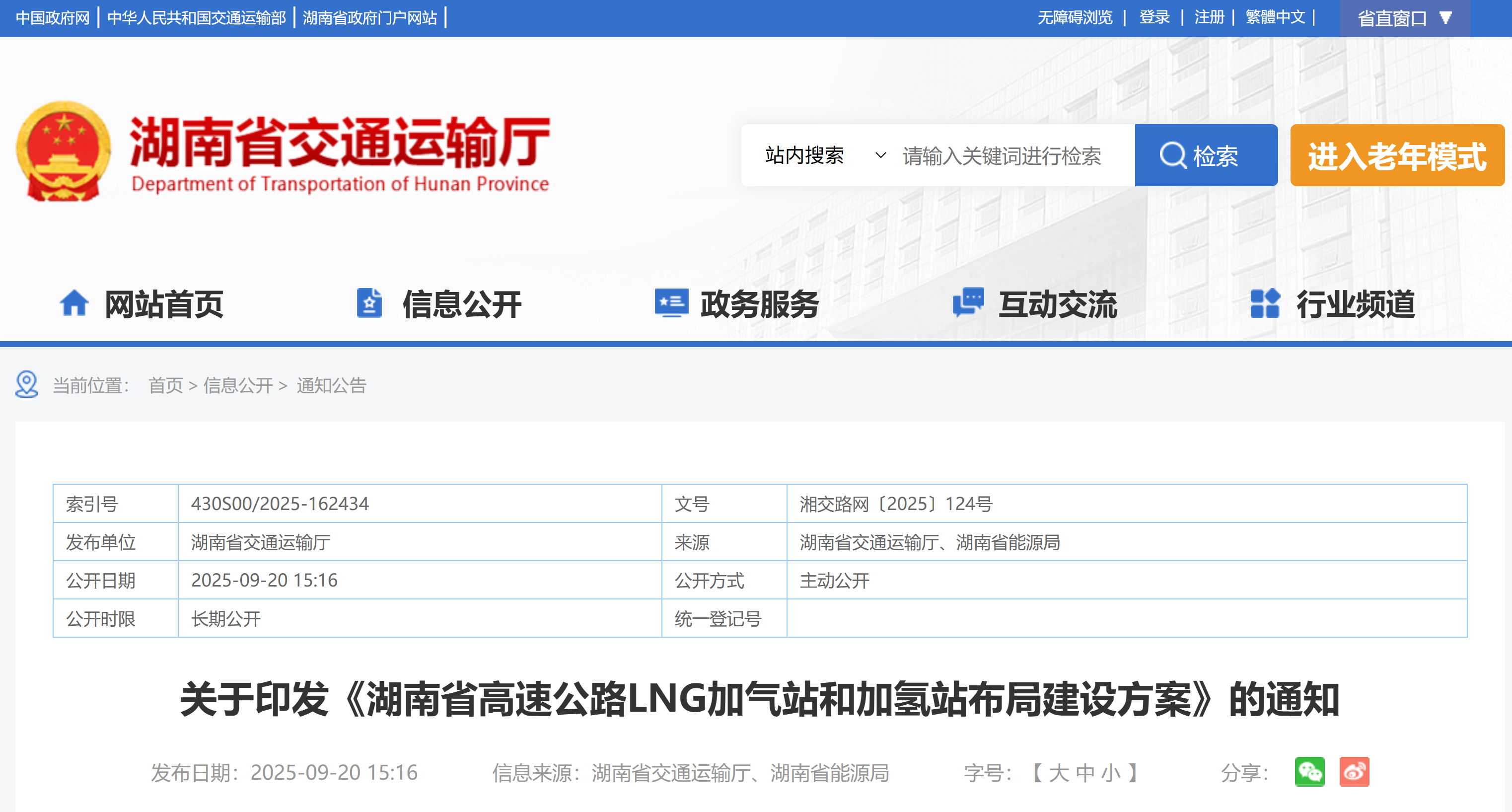Click the service icon beside 政务服务
The image size is (1512, 812).
671,303
